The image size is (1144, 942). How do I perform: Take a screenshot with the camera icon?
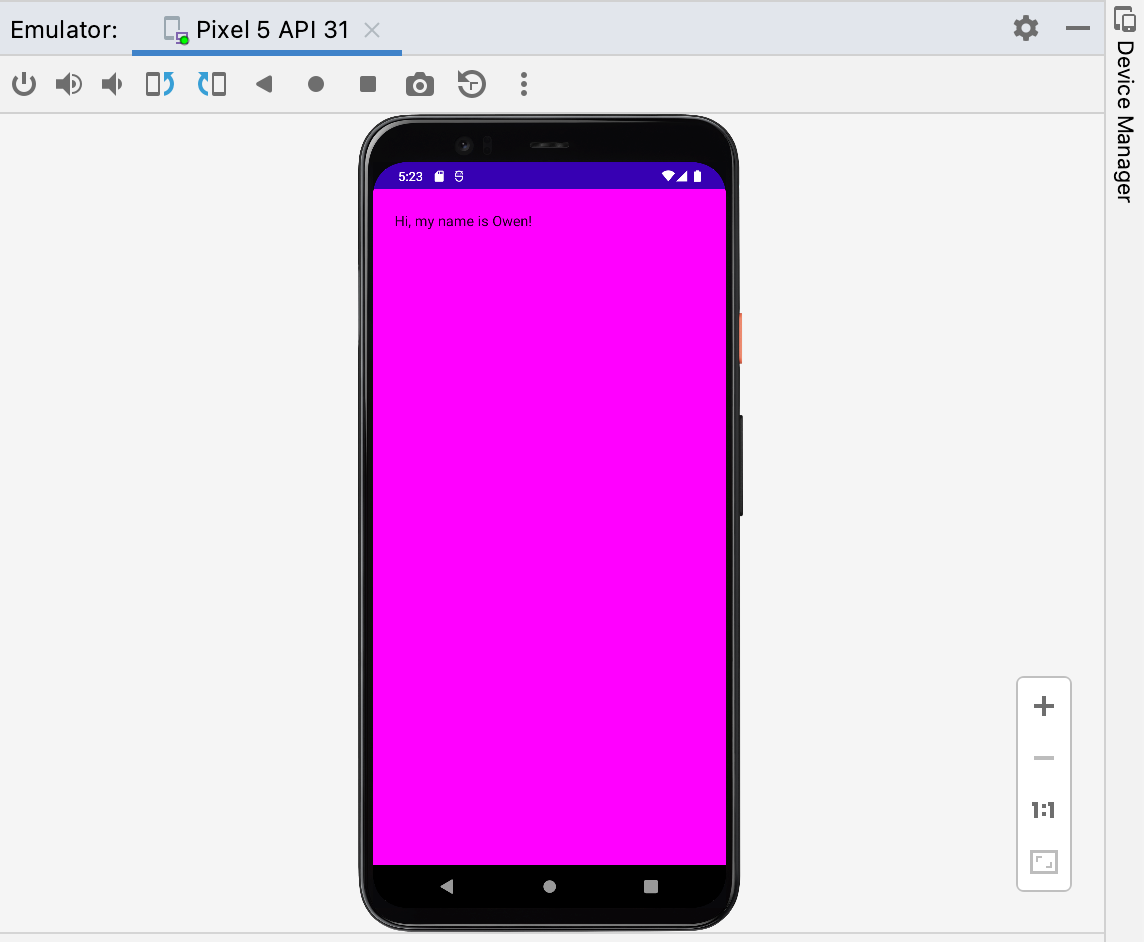coord(419,84)
